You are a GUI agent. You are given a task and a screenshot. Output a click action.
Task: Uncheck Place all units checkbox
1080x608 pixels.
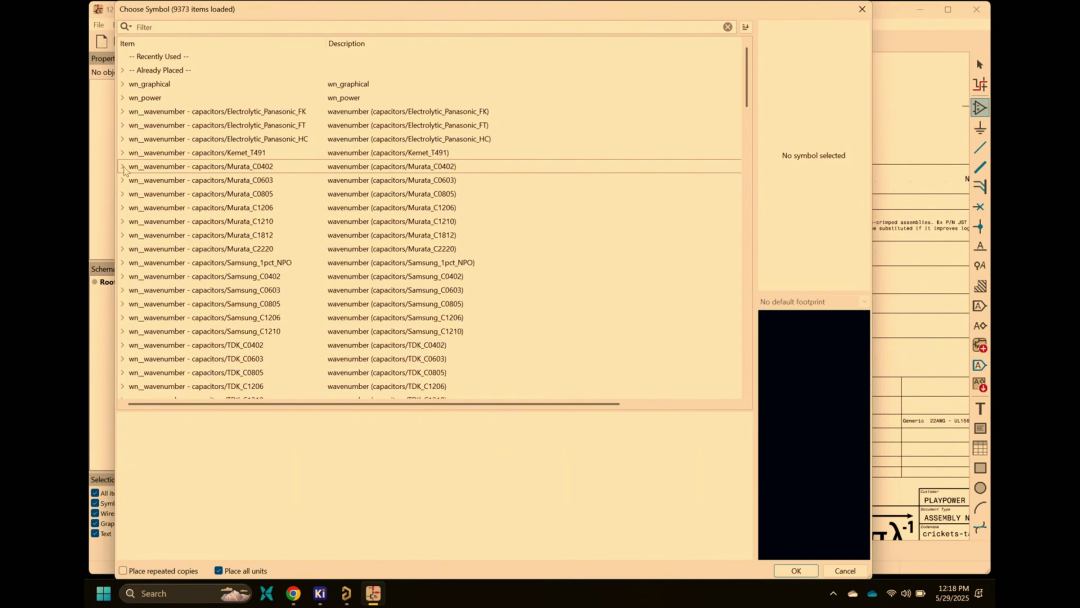coord(218,571)
